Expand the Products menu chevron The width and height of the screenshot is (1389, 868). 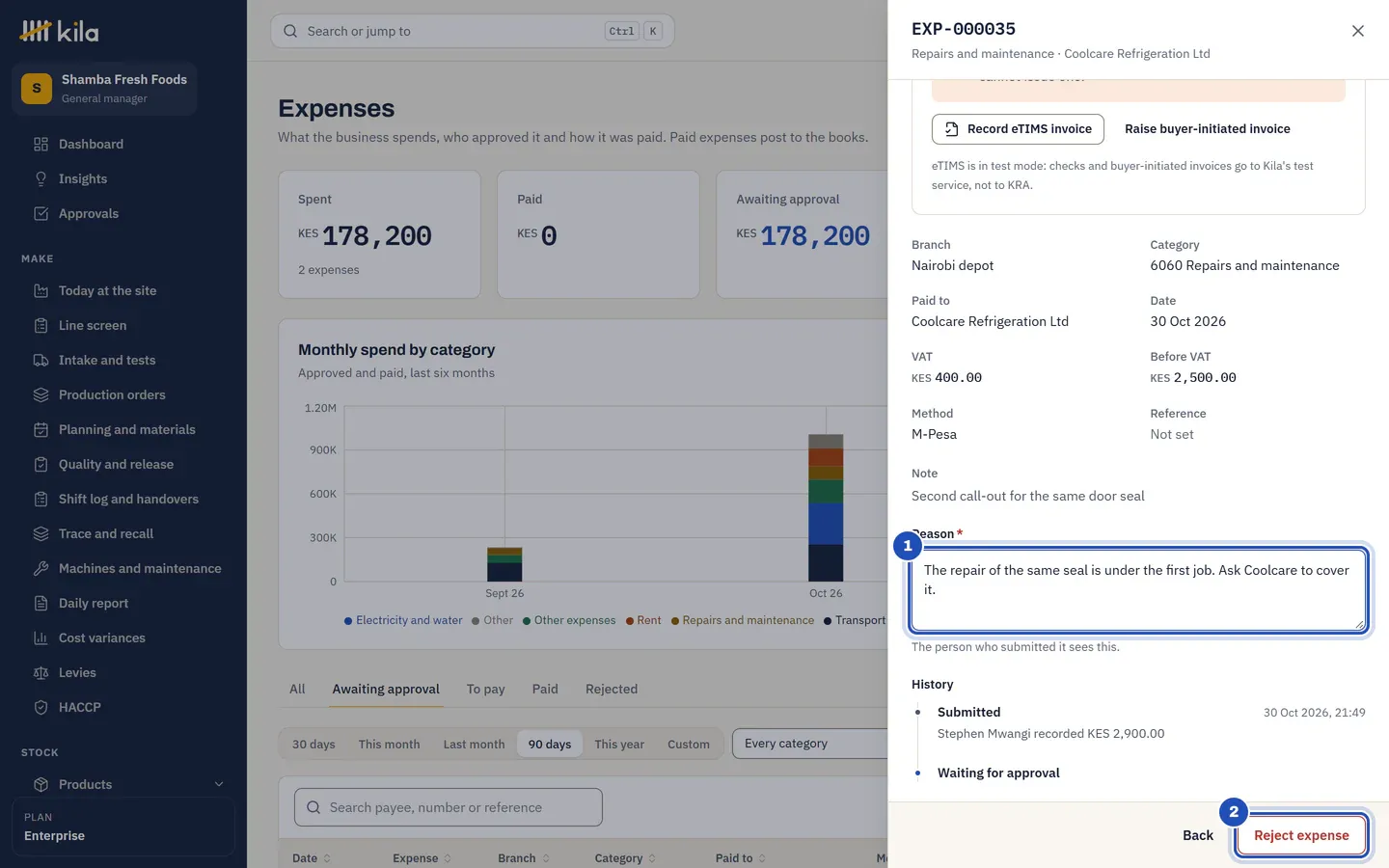click(x=219, y=784)
